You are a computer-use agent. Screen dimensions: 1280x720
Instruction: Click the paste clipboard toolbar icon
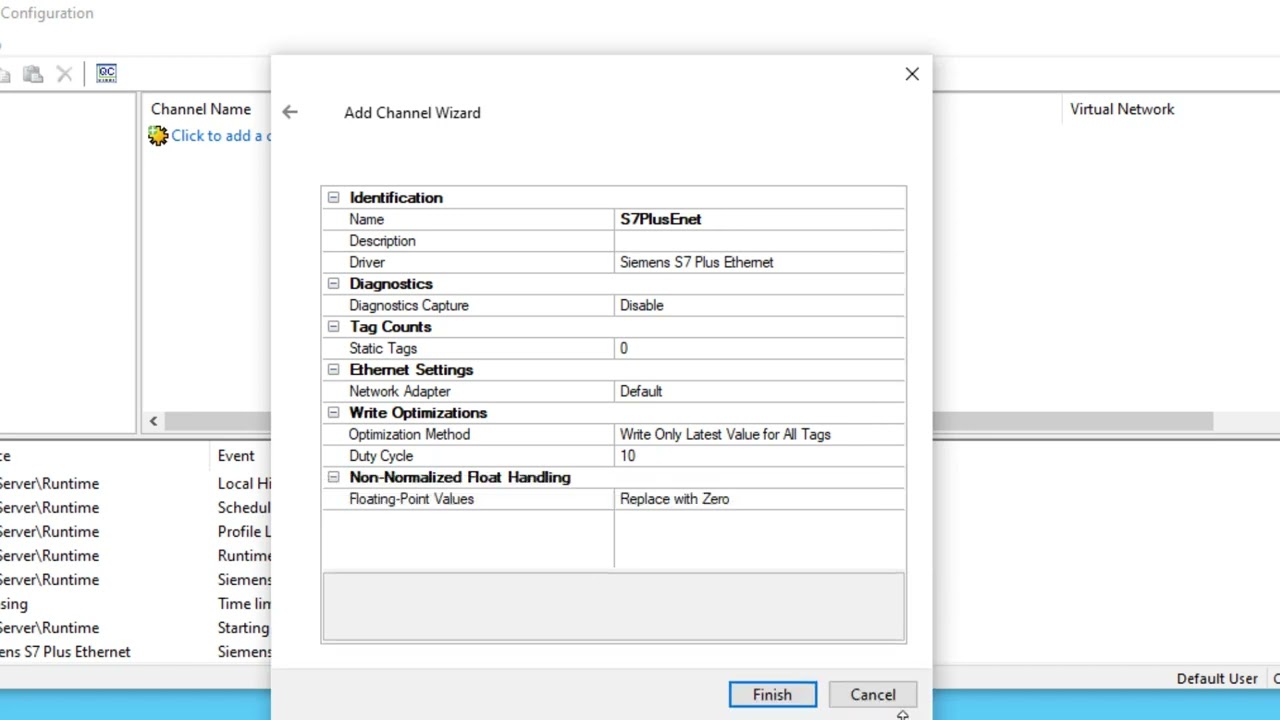[x=33, y=74]
